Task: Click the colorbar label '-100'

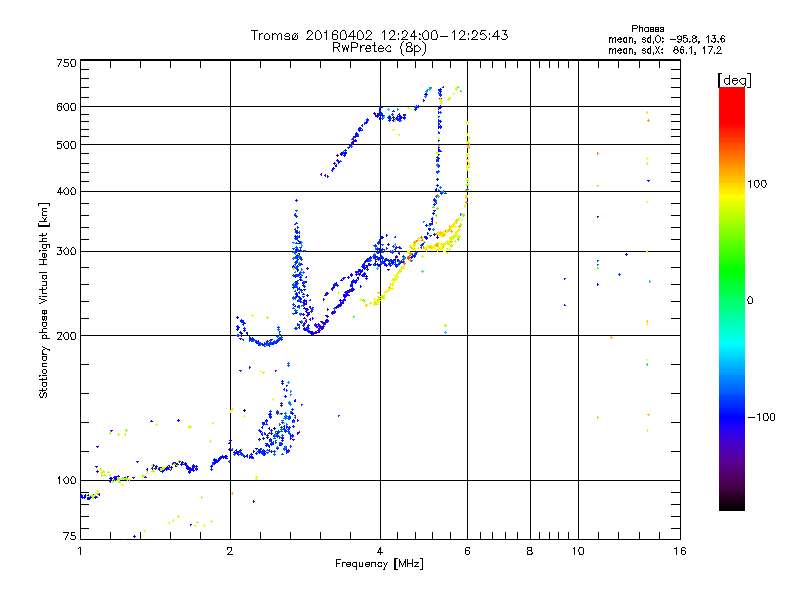Action: tap(761, 417)
